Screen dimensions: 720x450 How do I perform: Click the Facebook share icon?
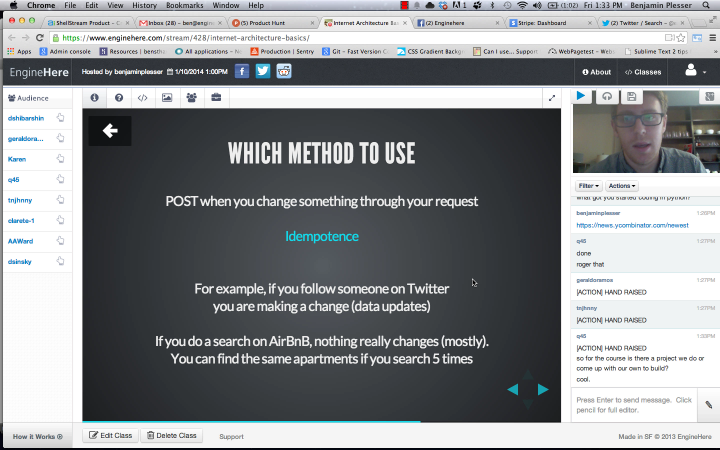click(242, 71)
